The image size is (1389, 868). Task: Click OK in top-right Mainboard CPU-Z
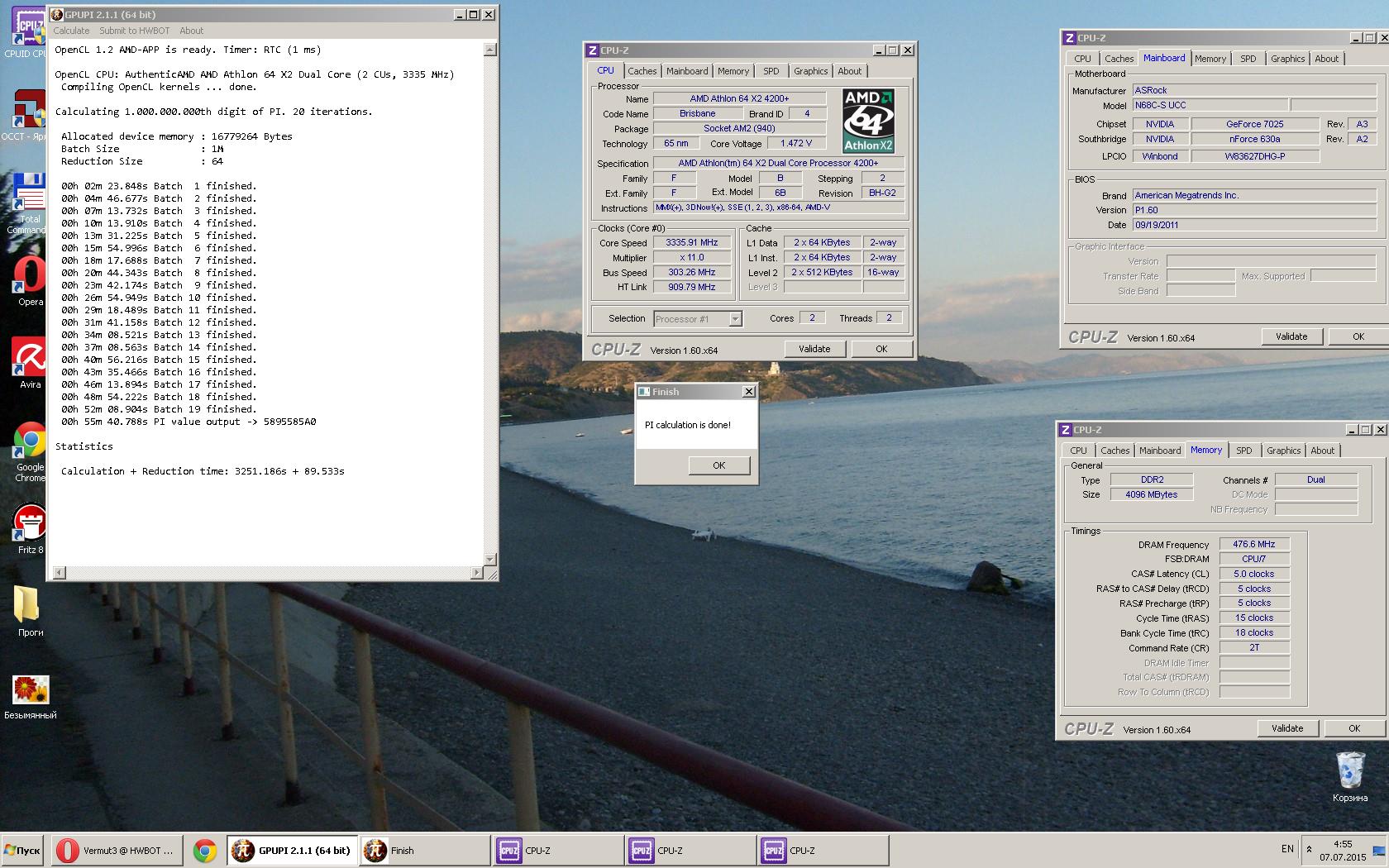[x=1358, y=336]
